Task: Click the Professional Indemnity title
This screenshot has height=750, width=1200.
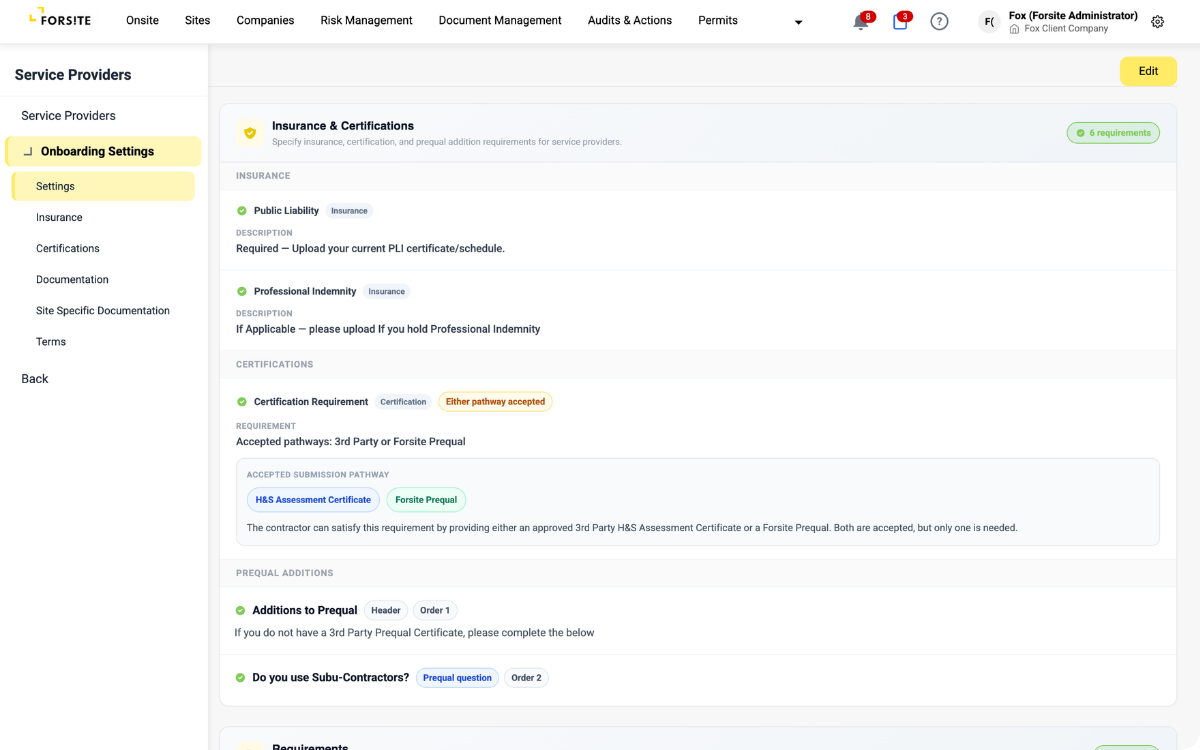Action: pos(305,292)
